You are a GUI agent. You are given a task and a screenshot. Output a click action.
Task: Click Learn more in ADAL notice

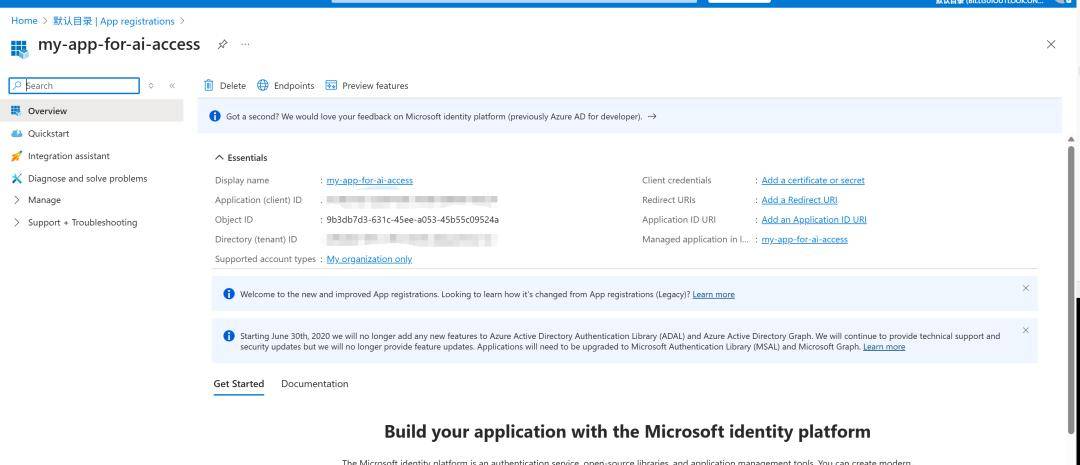[884, 347]
